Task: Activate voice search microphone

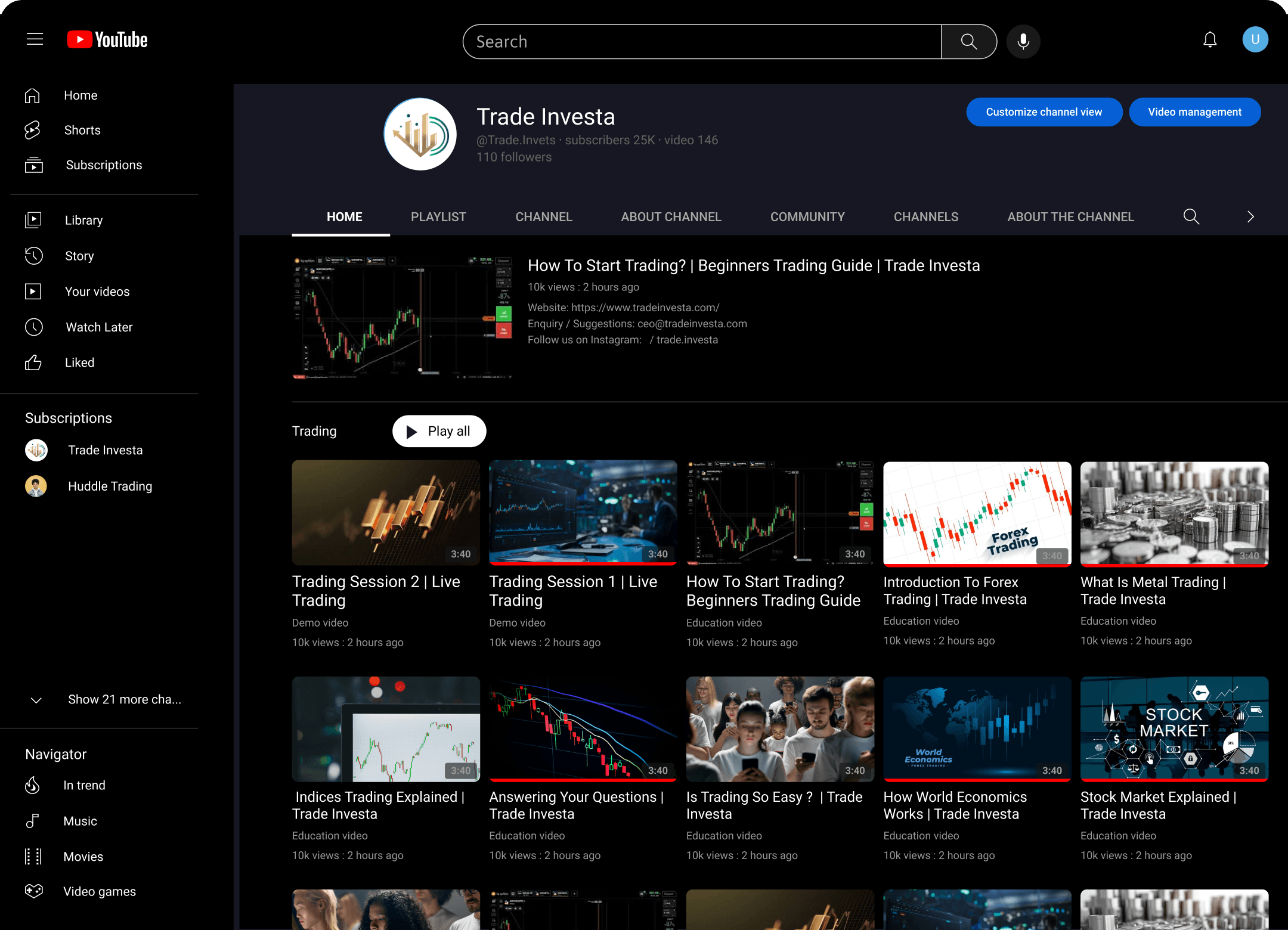Action: click(1023, 42)
